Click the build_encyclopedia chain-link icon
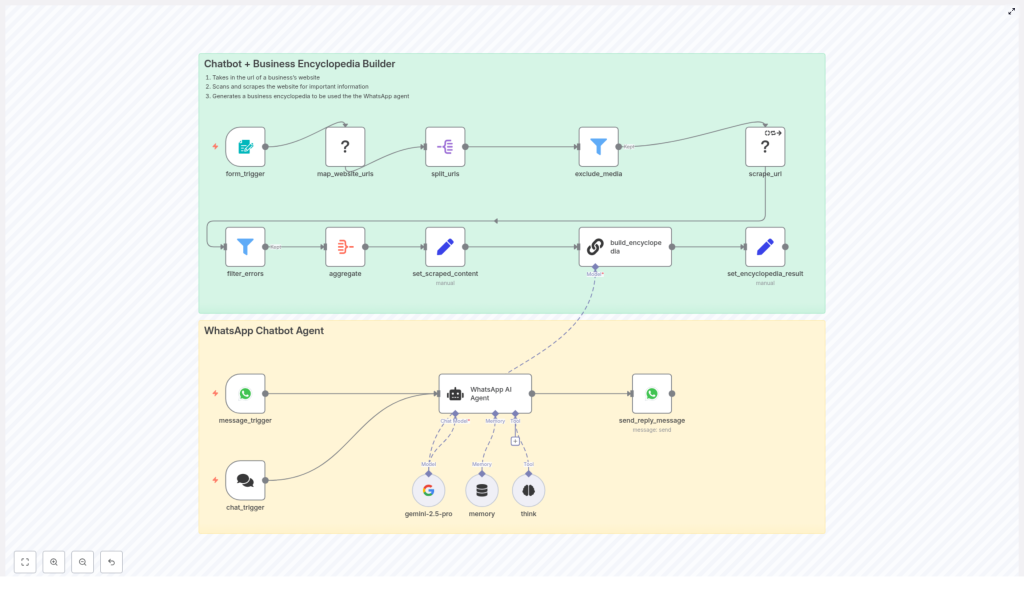Viewport: 1024px width, 601px height. [598, 245]
